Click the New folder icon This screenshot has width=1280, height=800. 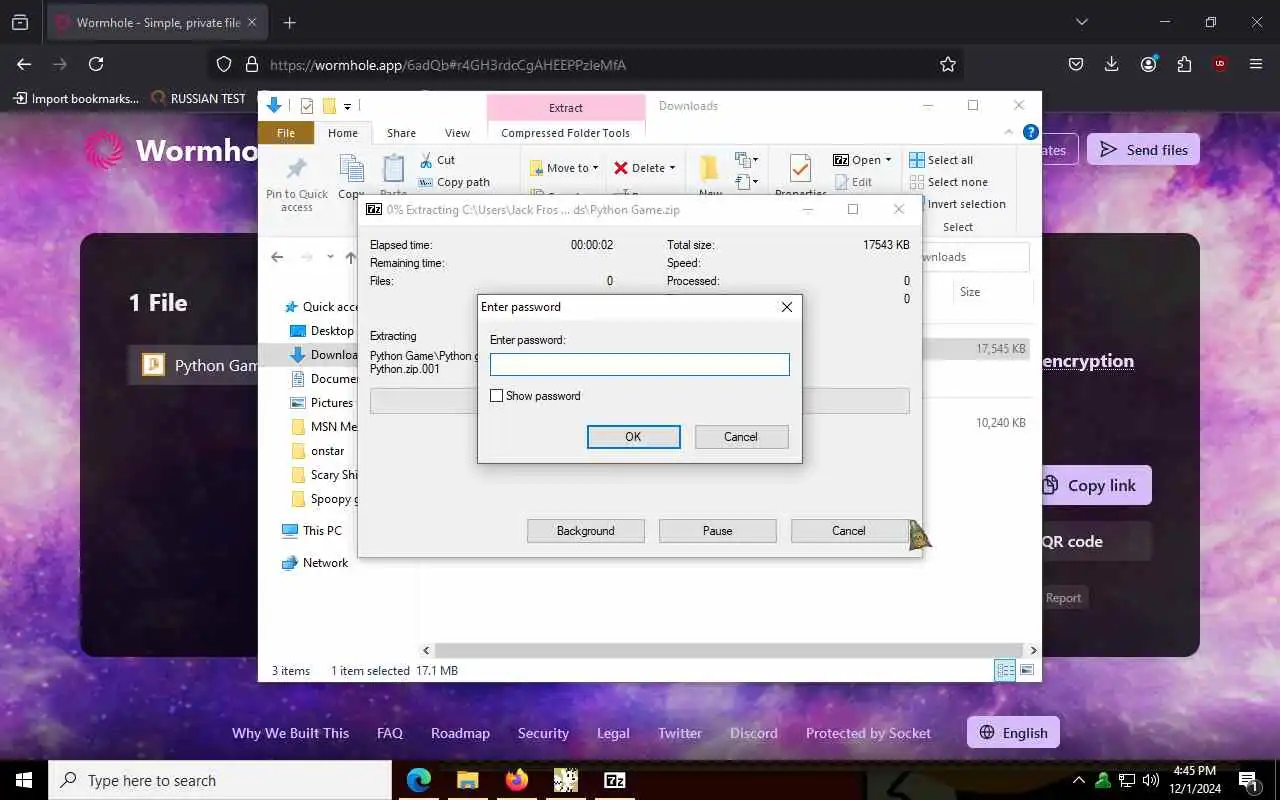click(x=710, y=168)
